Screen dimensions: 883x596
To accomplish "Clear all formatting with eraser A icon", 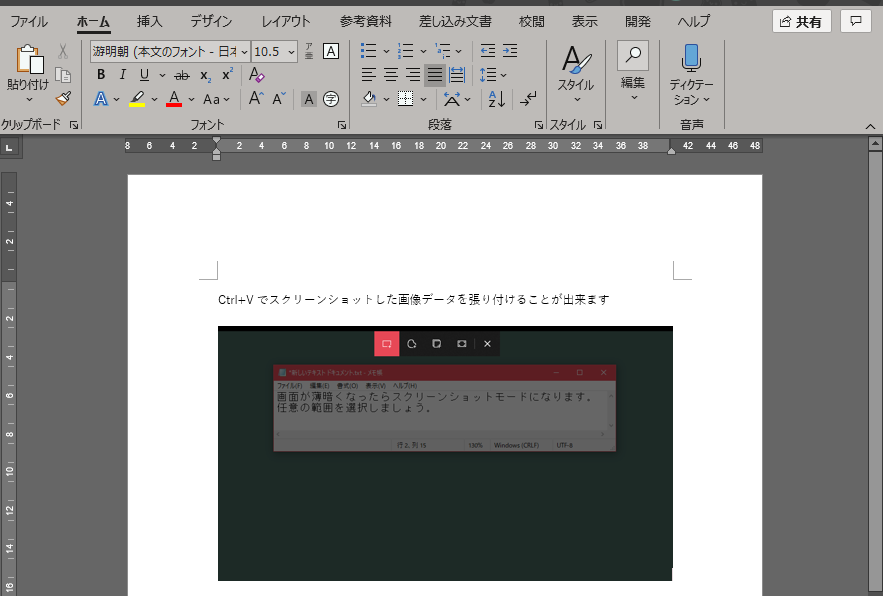I will 256,75.
